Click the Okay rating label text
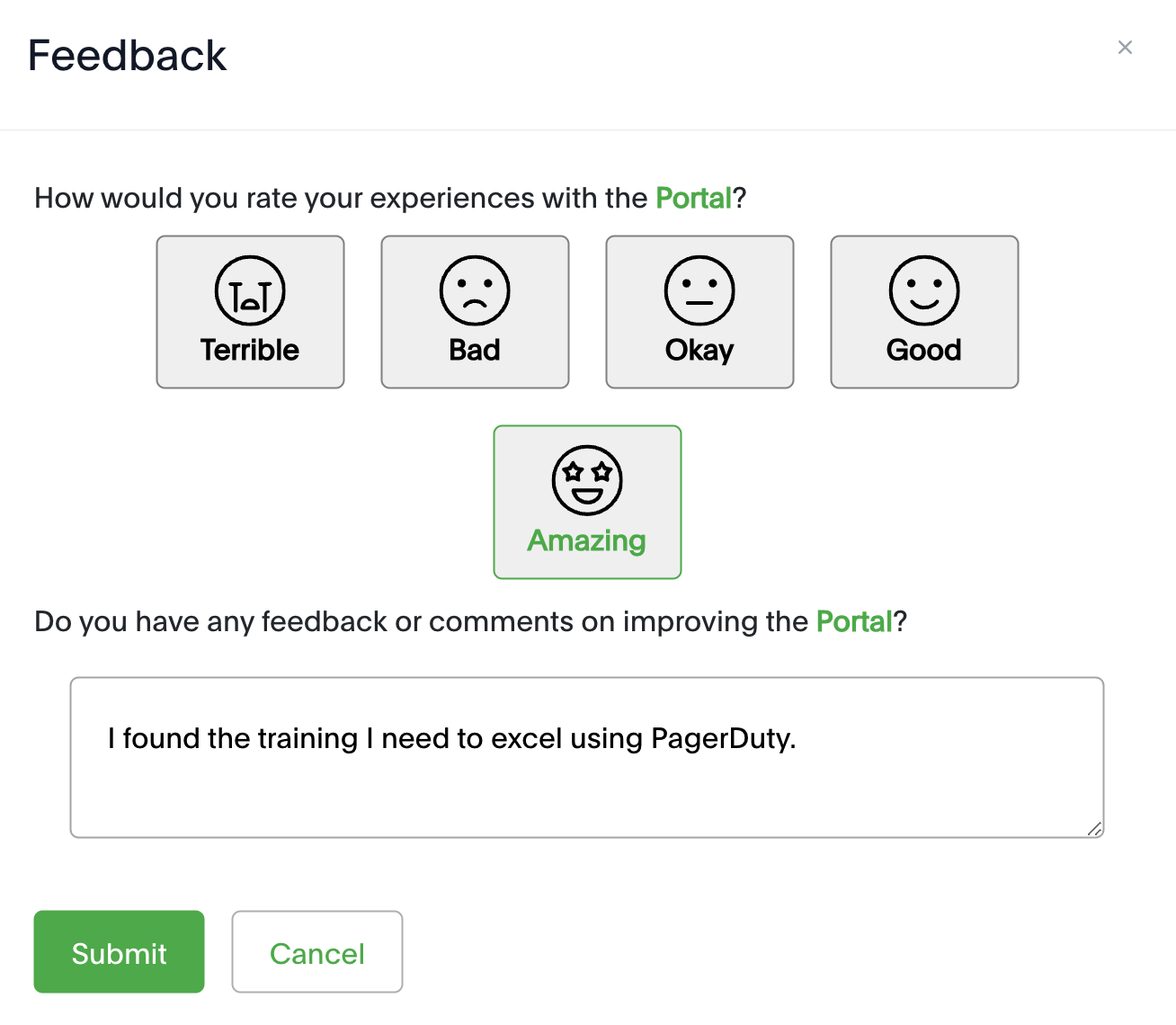 [699, 350]
